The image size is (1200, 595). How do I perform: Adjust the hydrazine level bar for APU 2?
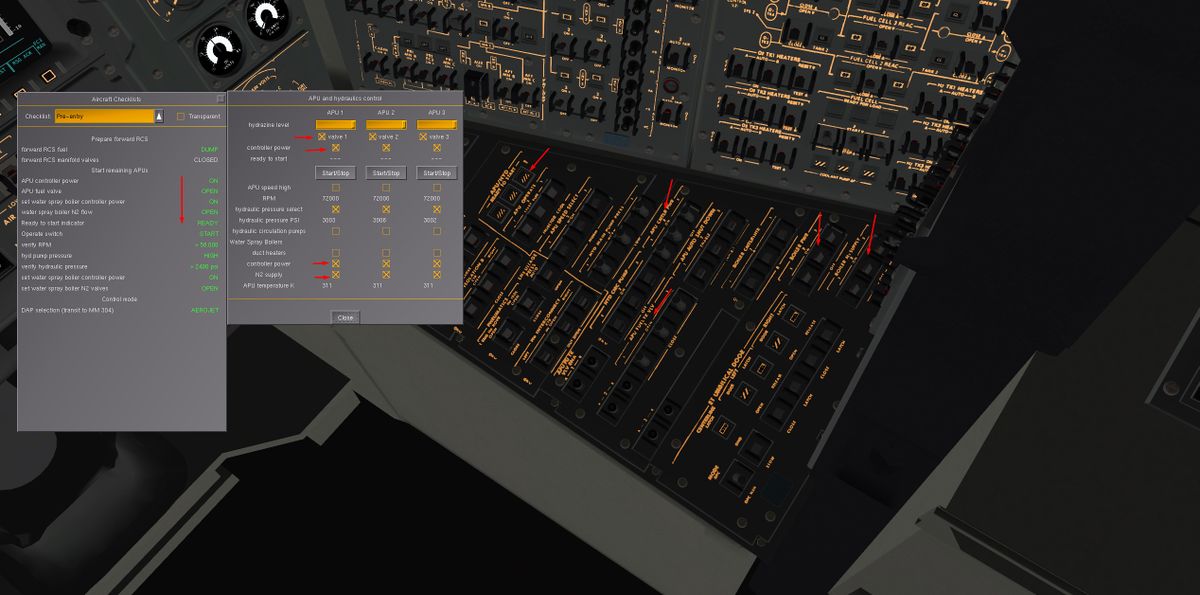pos(385,124)
